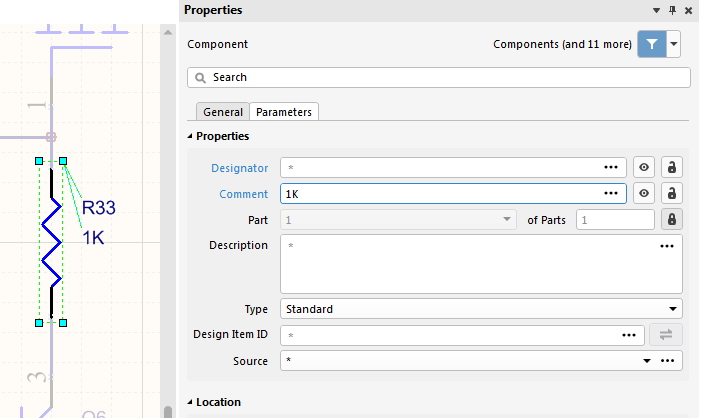Open Description ellipsis options
The image size is (702, 418).
coord(667,246)
